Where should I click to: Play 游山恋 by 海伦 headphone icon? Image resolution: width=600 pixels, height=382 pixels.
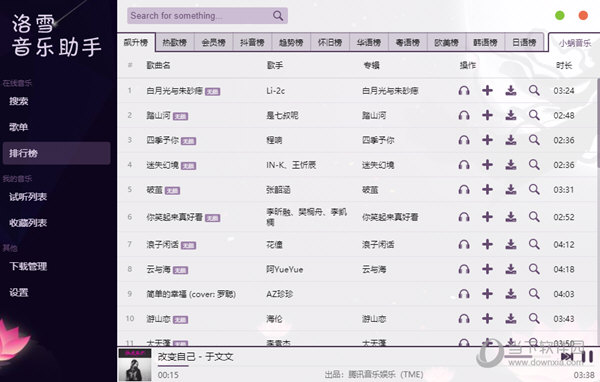click(464, 318)
